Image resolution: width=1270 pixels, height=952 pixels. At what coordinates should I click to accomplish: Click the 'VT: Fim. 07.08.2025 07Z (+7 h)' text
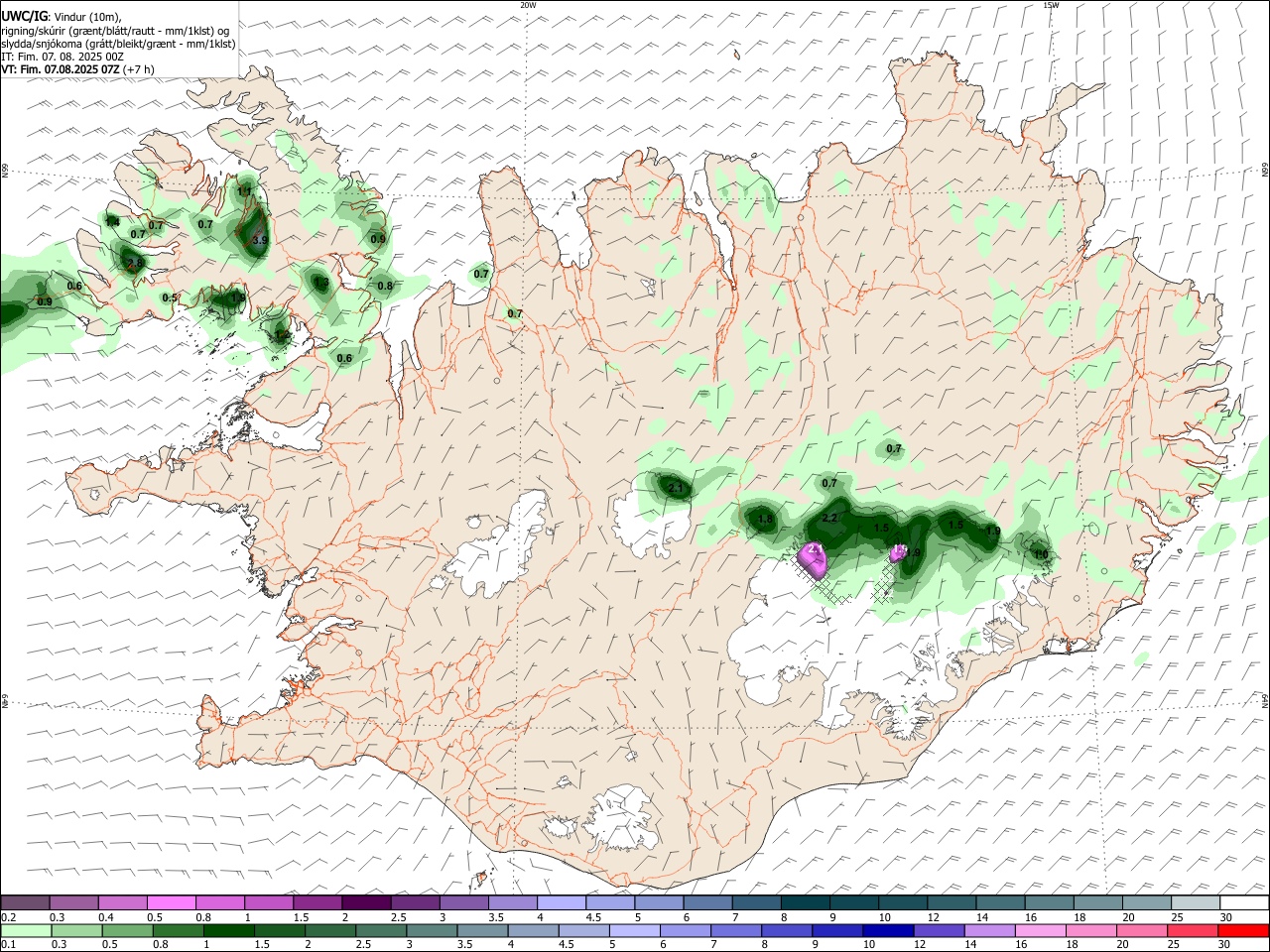[78, 69]
